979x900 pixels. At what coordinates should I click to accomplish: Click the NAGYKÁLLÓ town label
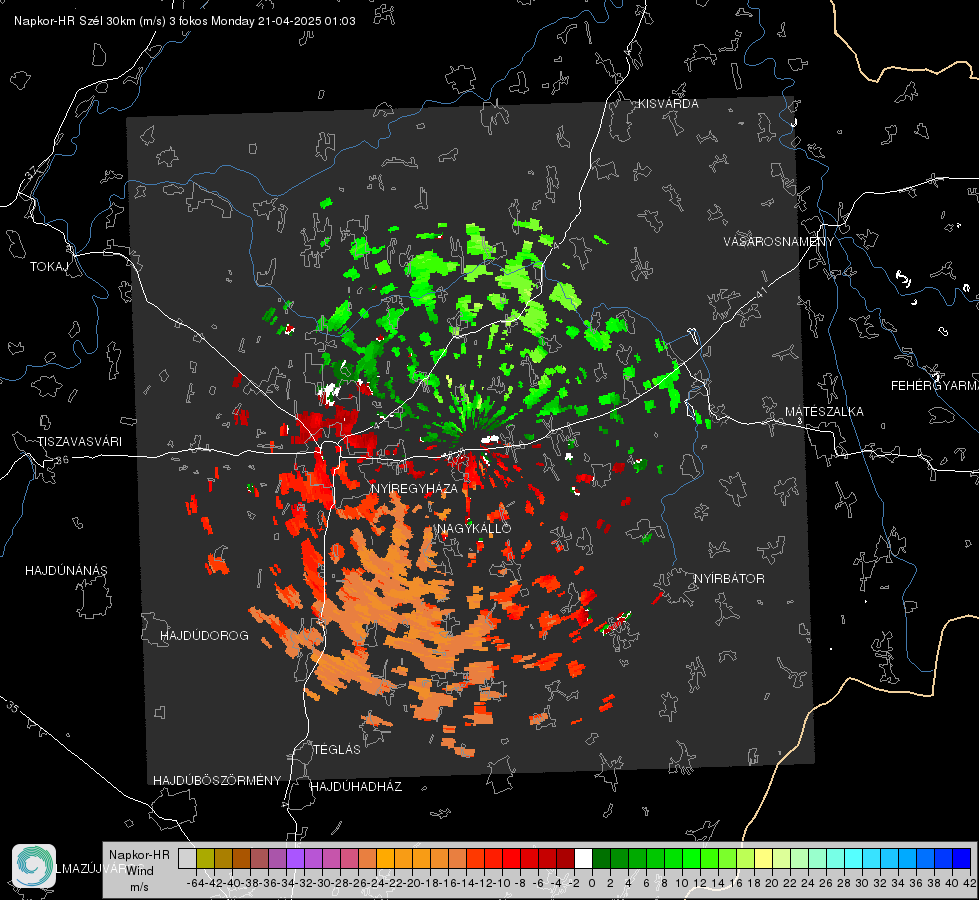[475, 528]
